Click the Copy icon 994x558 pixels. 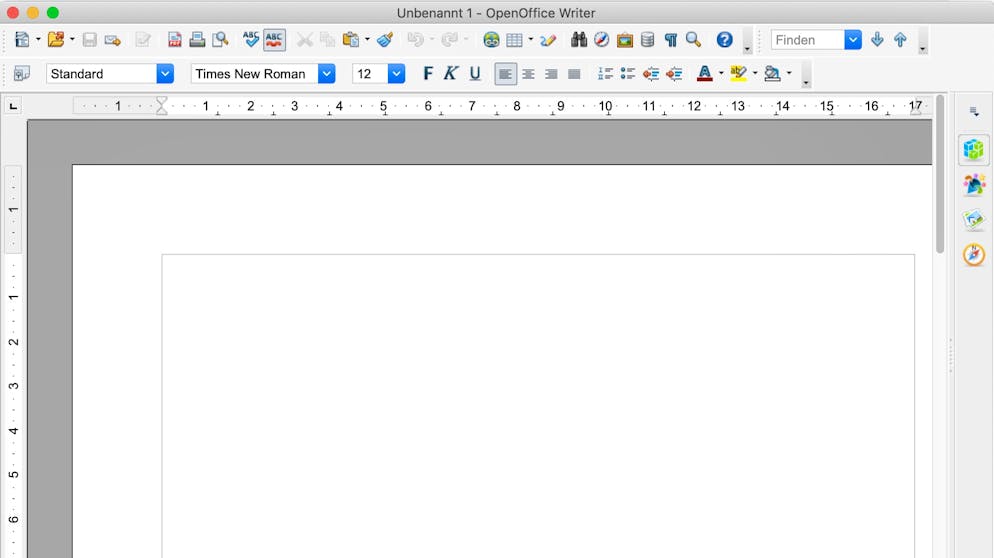click(327, 40)
